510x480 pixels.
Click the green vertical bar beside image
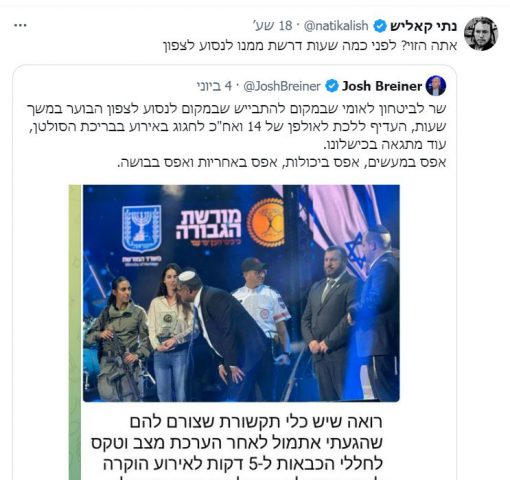click(x=75, y=332)
